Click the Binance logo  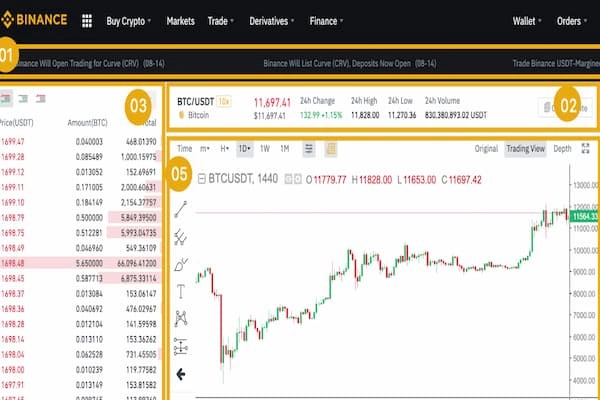34,20
